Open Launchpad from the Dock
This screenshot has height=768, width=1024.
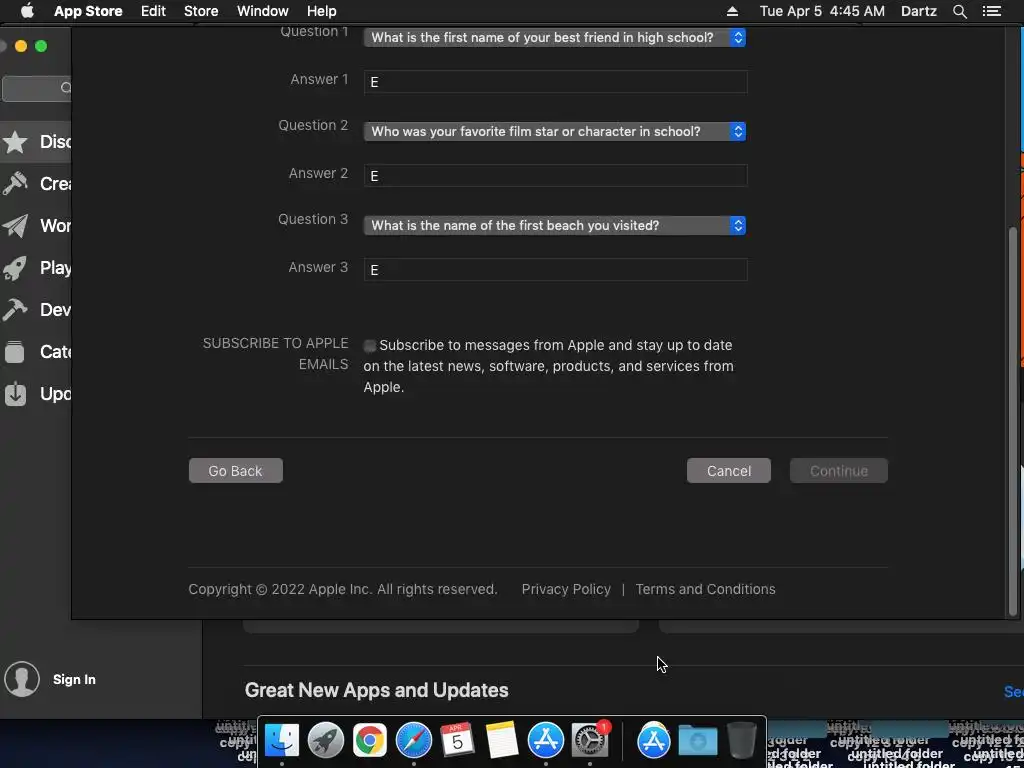(325, 741)
